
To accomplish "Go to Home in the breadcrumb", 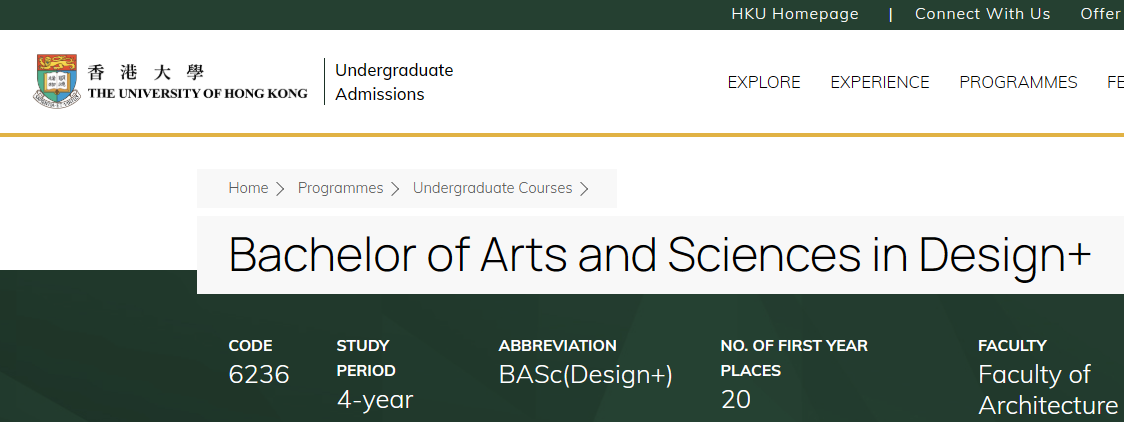I will click(248, 188).
